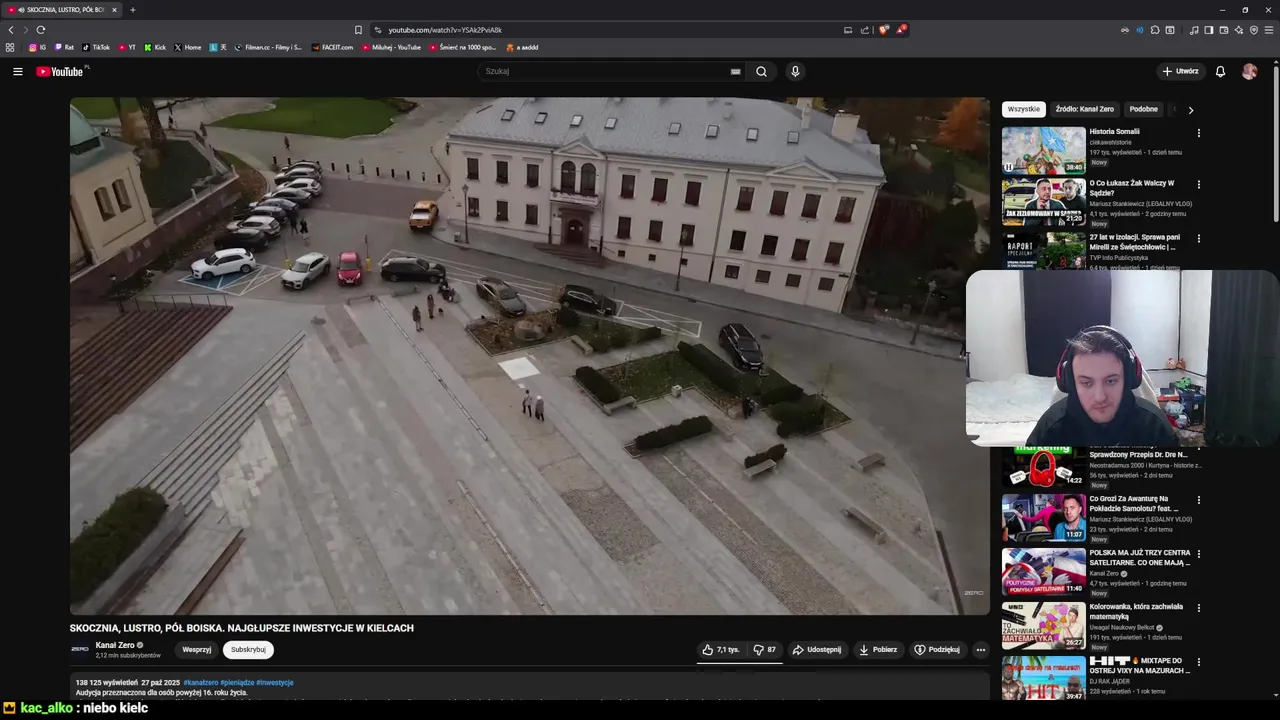Show more filter chips with right arrow
The width and height of the screenshot is (1280, 720).
click(x=1190, y=110)
